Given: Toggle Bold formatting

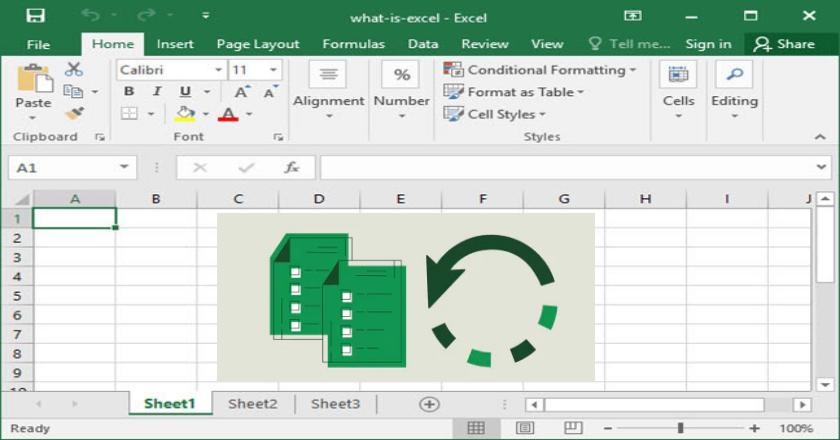Looking at the screenshot, I should [129, 92].
